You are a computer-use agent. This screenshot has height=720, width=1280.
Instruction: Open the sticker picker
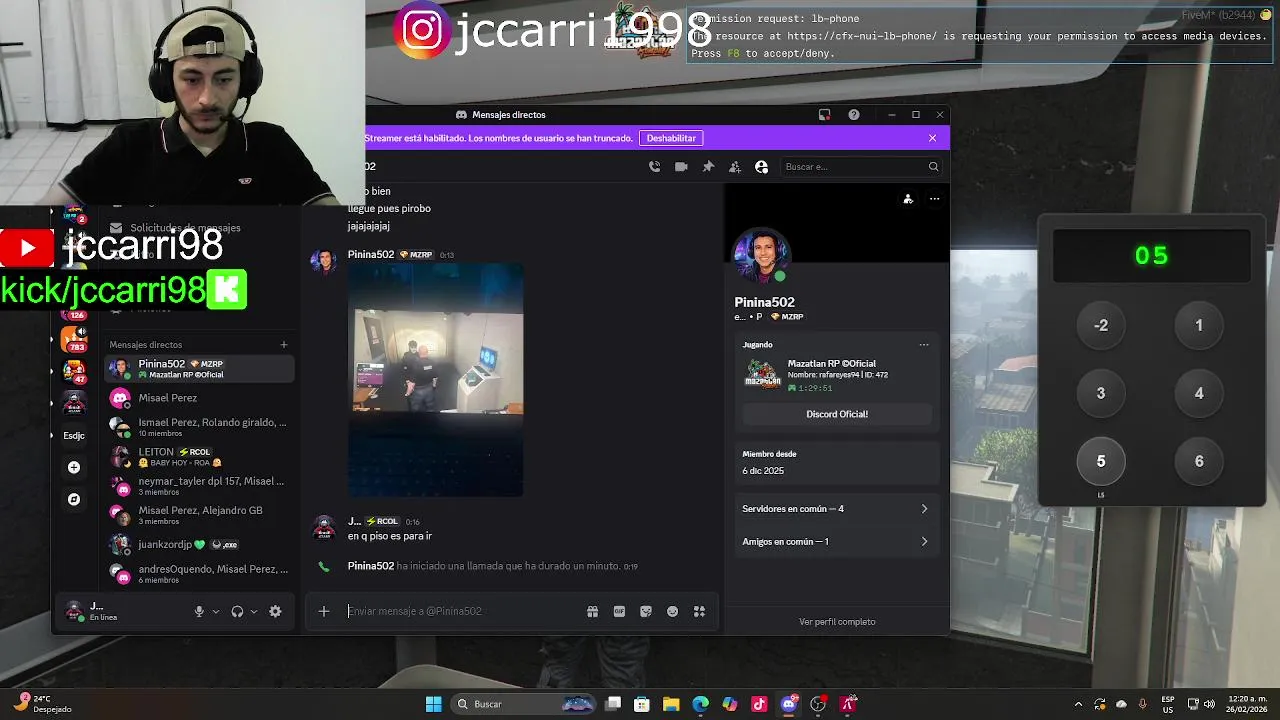point(646,611)
